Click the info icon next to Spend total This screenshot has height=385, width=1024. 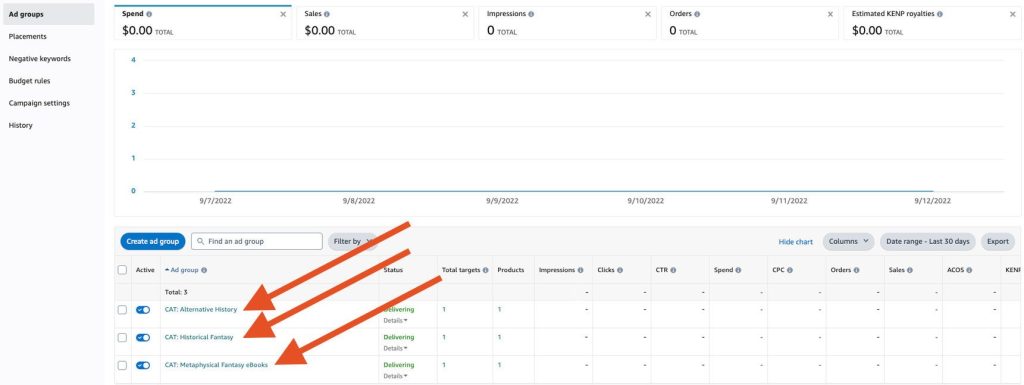[150, 14]
